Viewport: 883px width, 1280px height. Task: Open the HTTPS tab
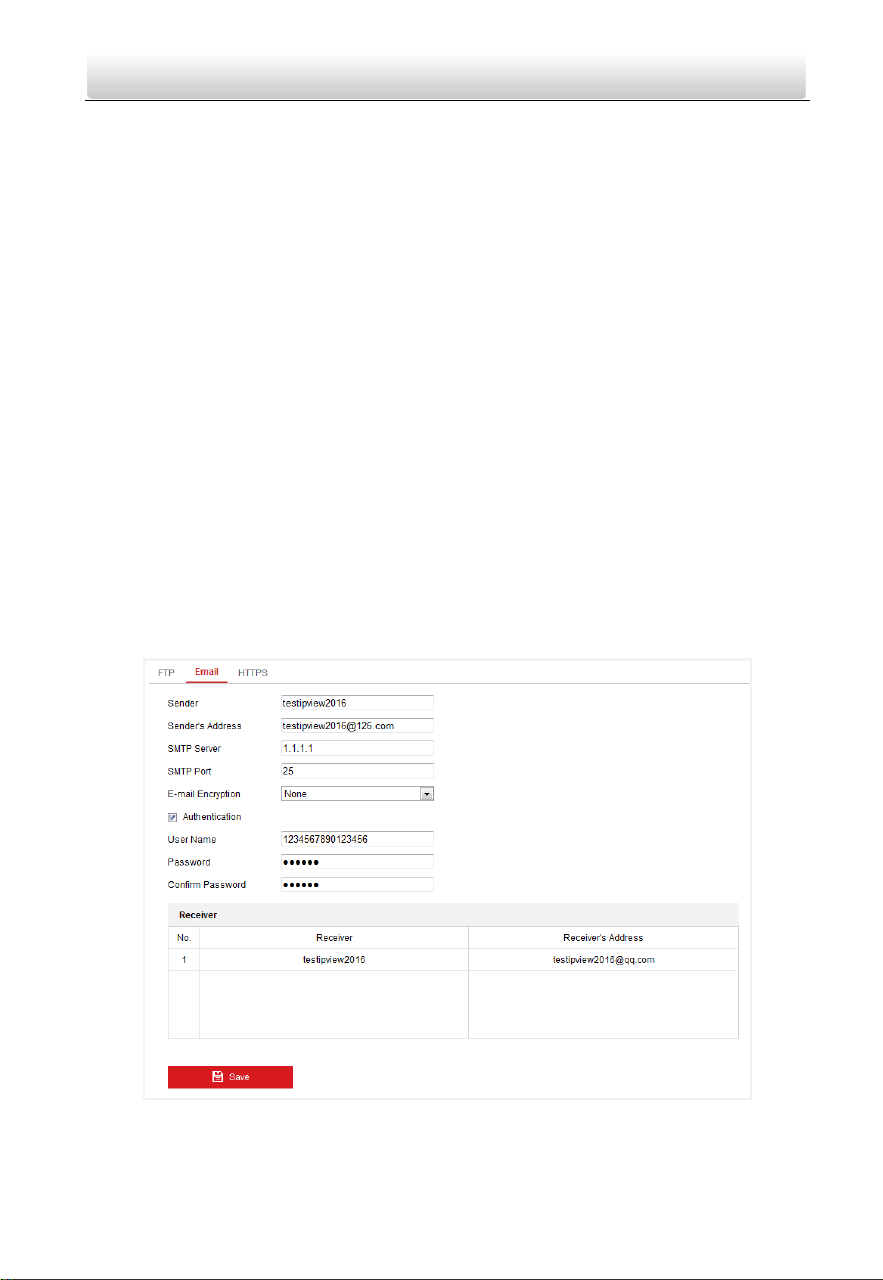(253, 672)
